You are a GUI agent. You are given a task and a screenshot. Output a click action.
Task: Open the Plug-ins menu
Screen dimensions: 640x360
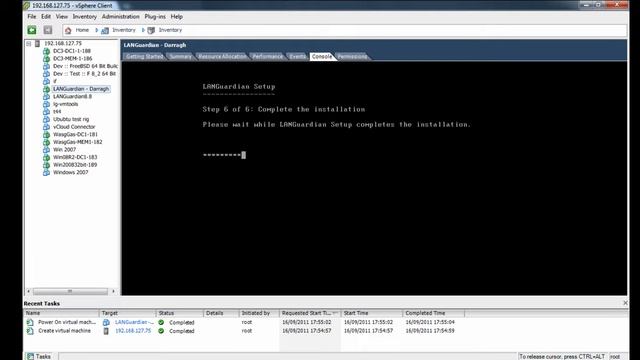point(155,17)
